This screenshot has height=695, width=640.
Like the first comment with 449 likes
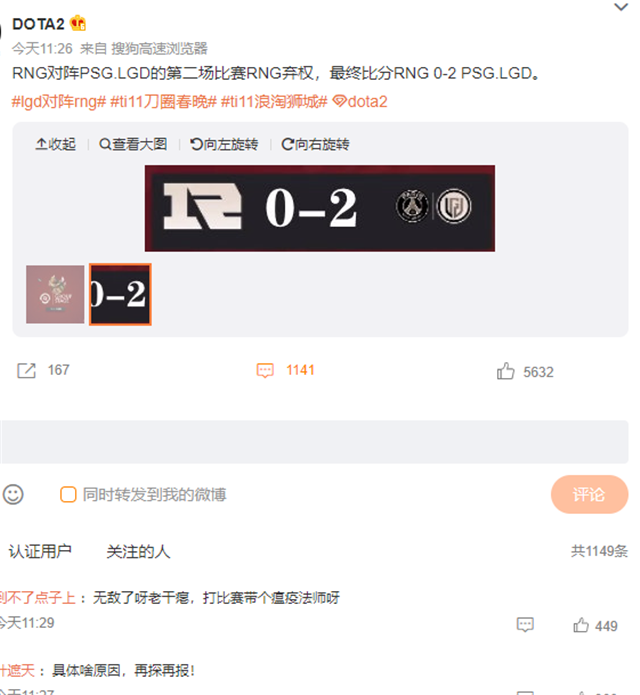point(581,625)
